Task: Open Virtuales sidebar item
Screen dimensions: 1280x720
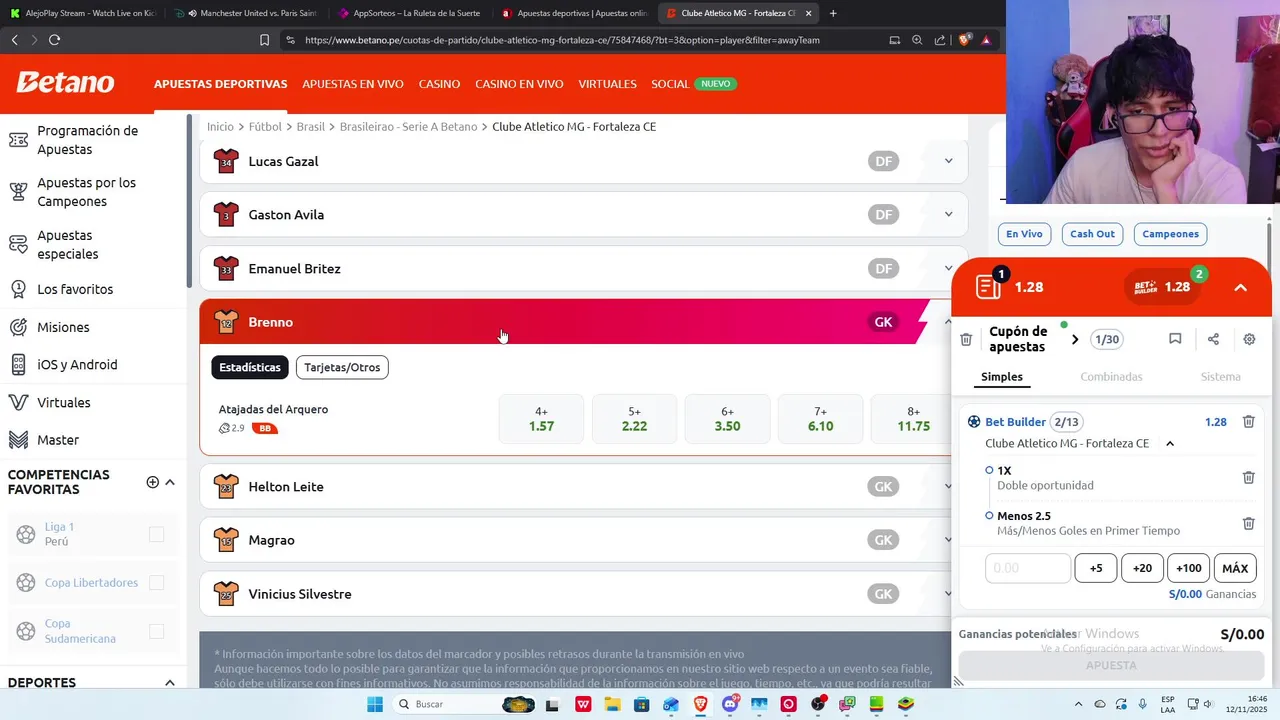Action: coord(64,402)
